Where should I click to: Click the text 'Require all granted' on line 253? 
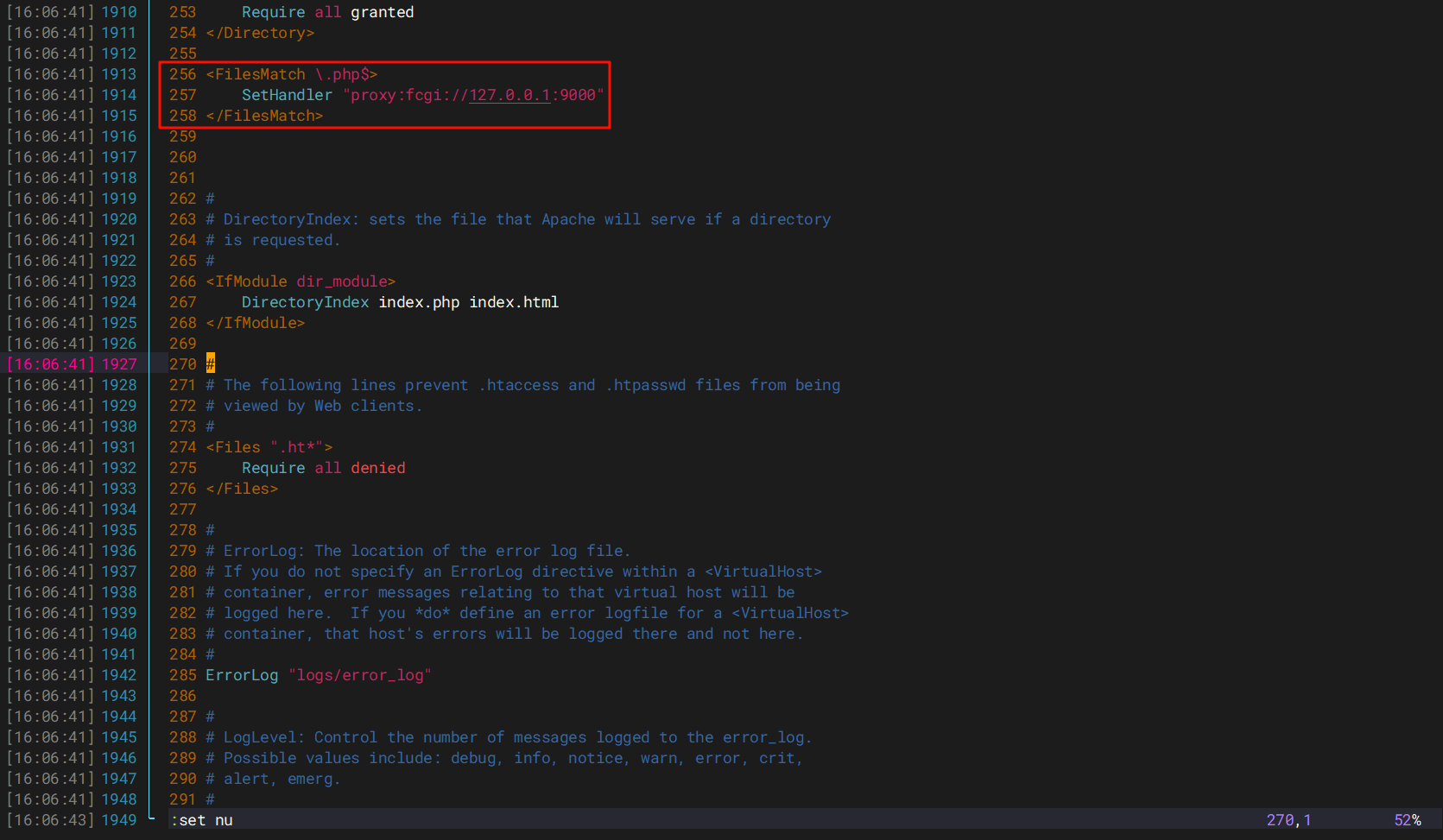327,12
